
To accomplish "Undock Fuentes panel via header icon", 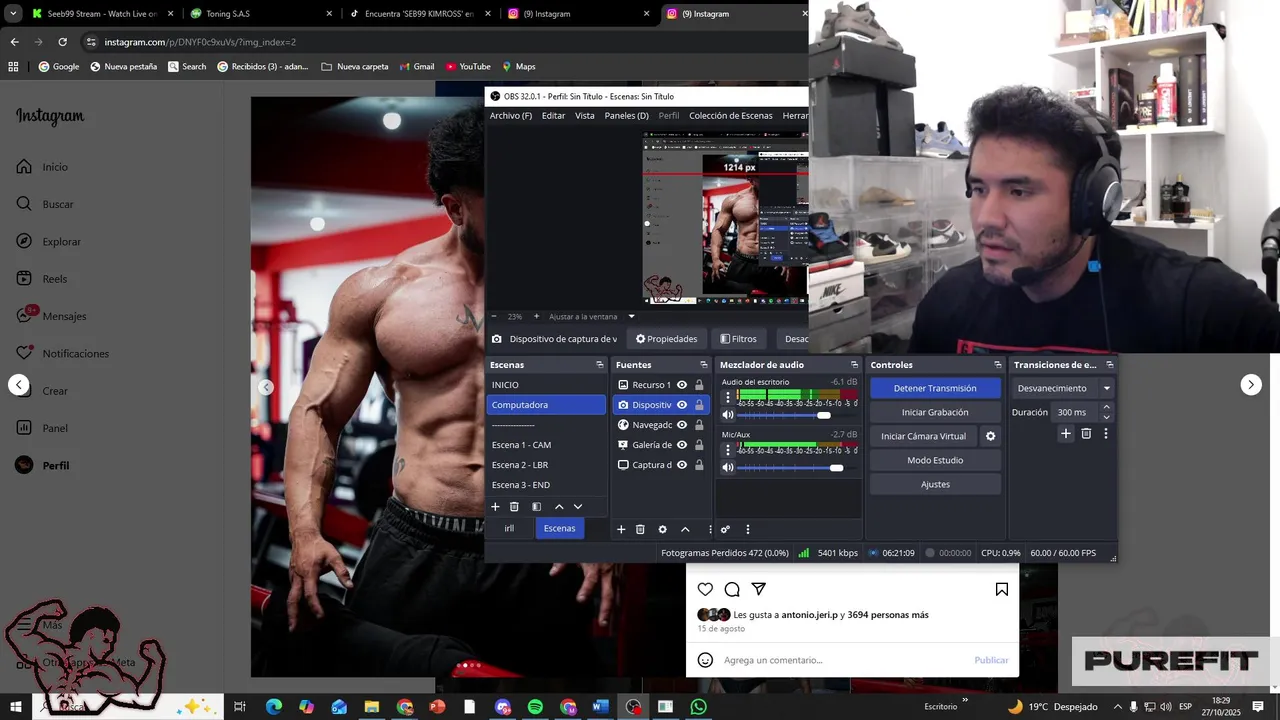I will (x=704, y=365).
